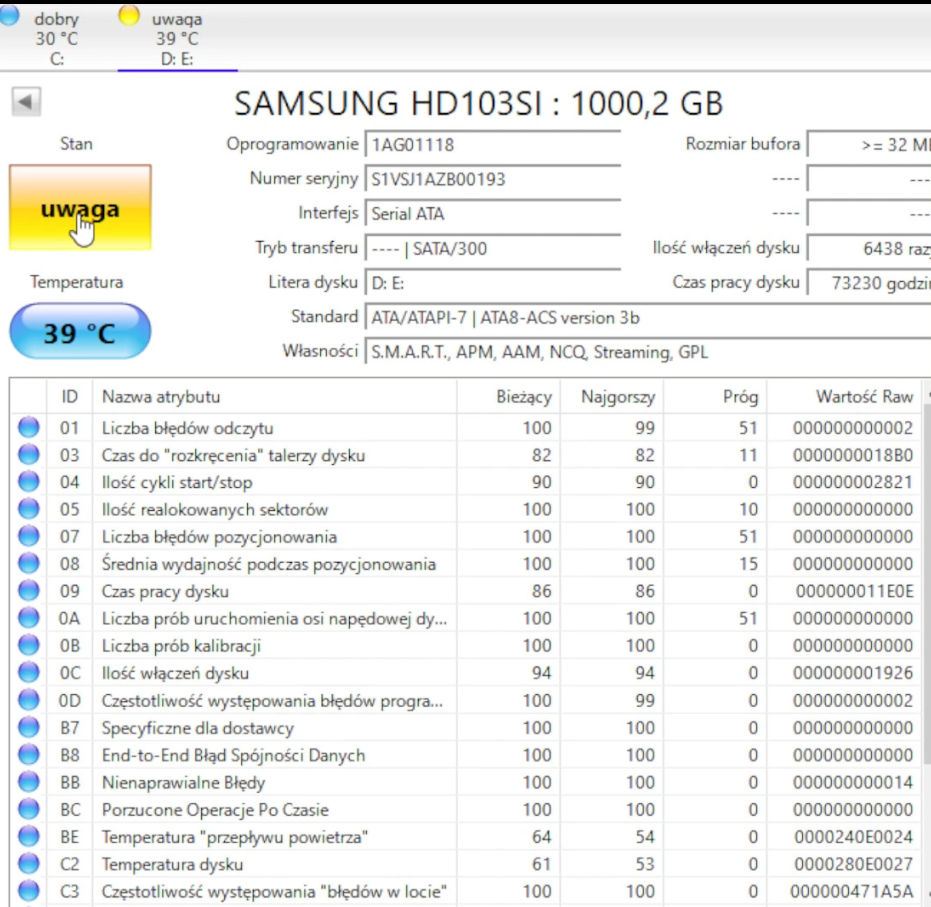Select the C: drive tab marked dobry
Screen dimensions: 931x907
[x=48, y=37]
